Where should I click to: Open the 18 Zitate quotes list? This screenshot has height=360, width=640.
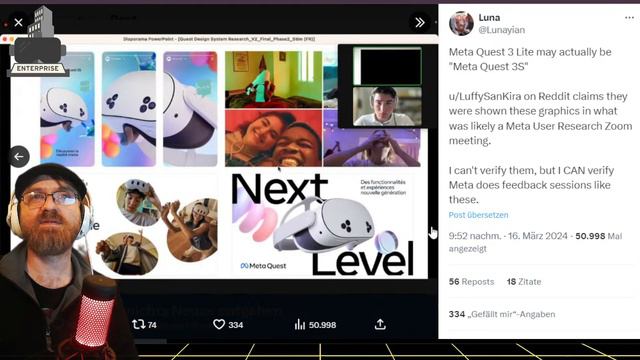pos(524,282)
